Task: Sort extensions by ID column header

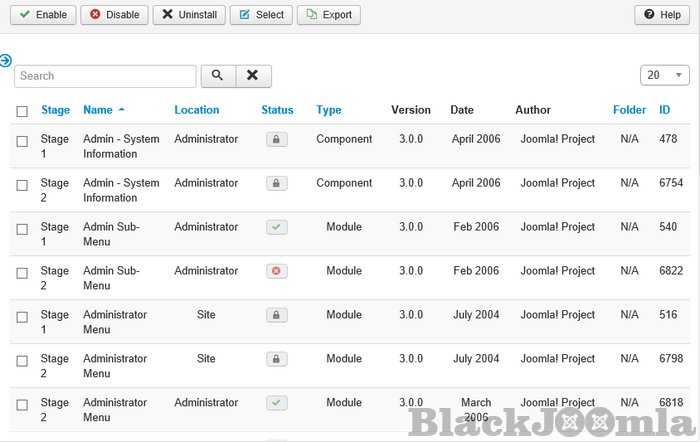Action: click(x=664, y=110)
